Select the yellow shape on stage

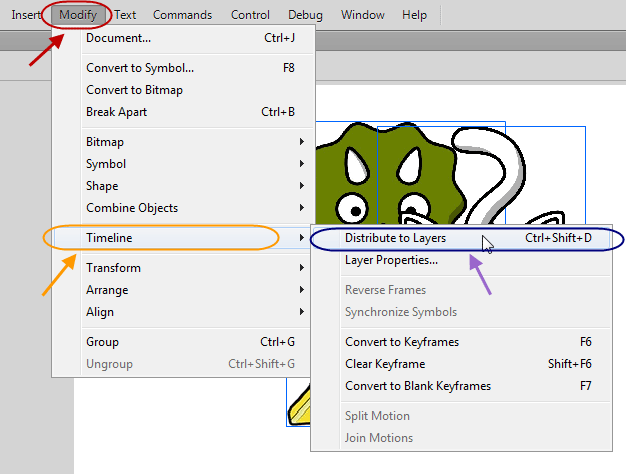tap(300, 407)
